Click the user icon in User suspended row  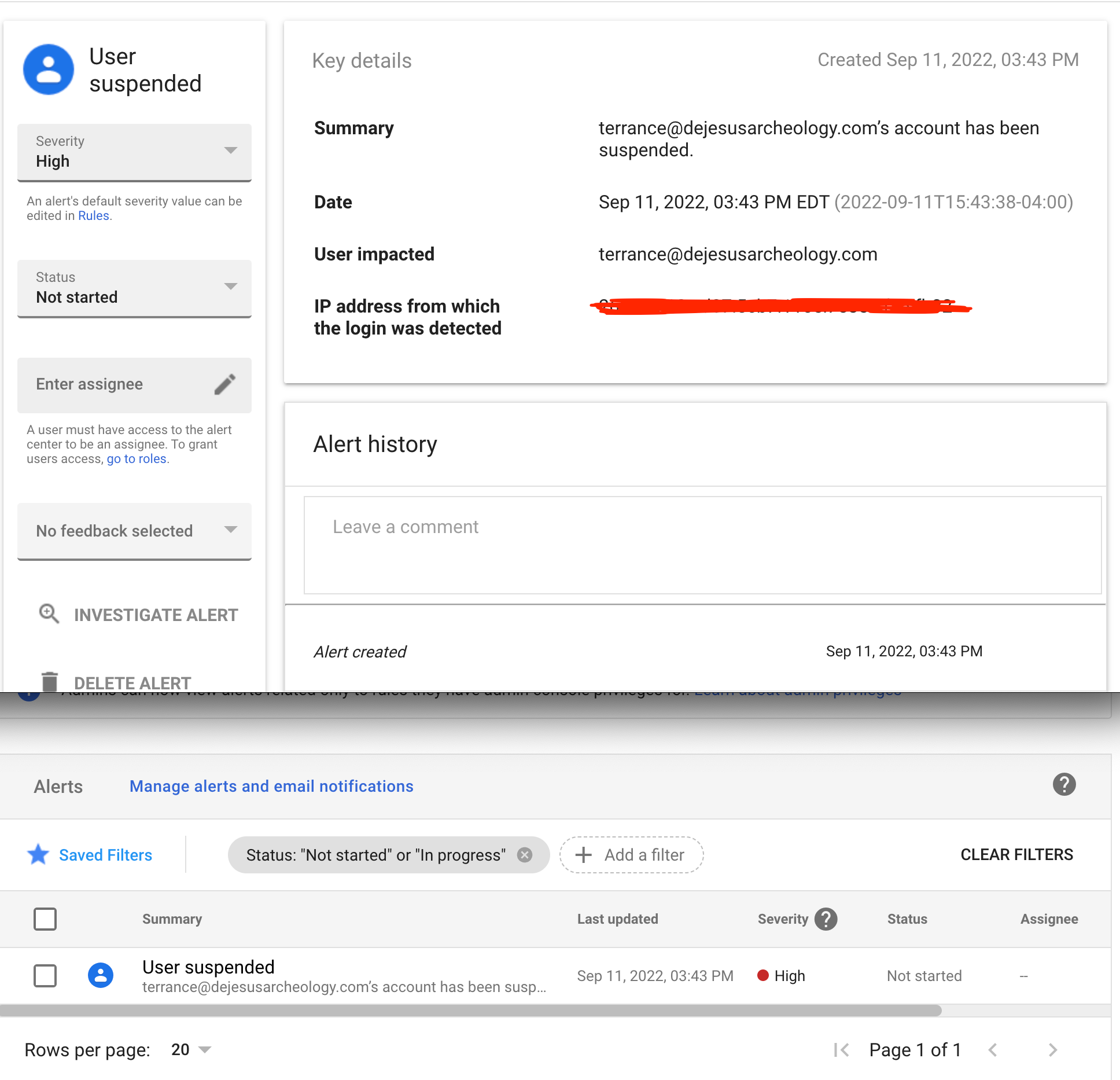tap(101, 975)
